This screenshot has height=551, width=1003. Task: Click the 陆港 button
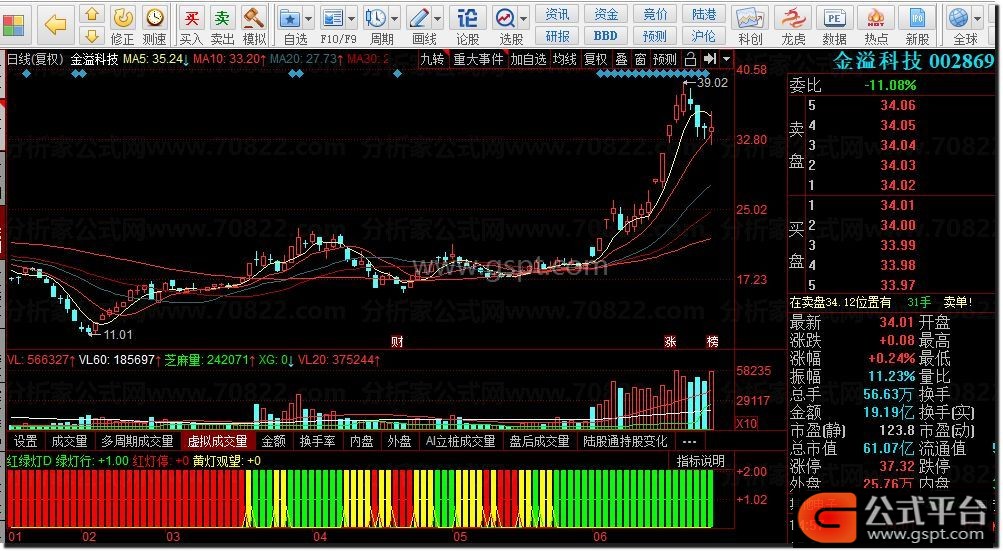click(704, 14)
